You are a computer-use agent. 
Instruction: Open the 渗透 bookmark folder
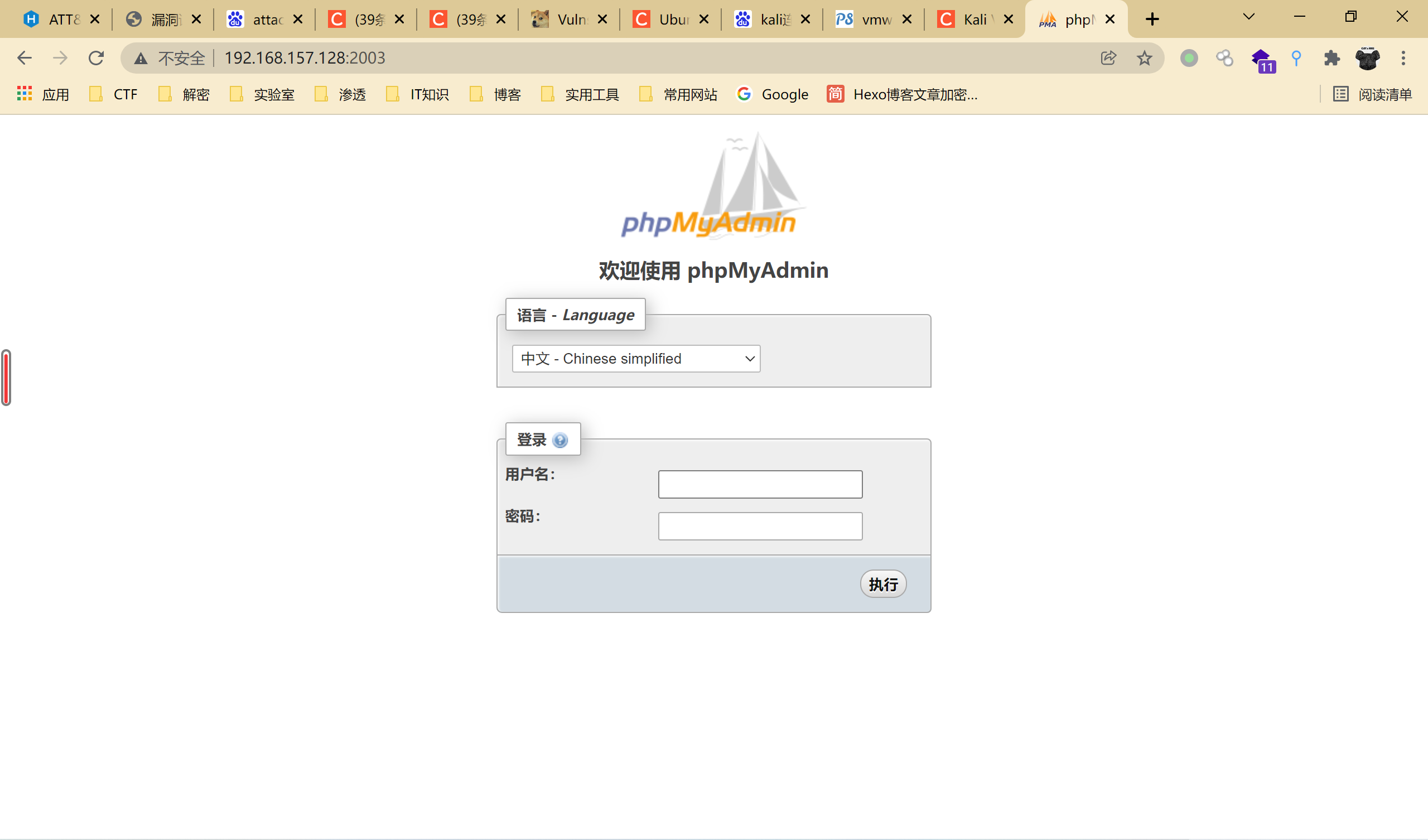pyautogui.click(x=340, y=94)
